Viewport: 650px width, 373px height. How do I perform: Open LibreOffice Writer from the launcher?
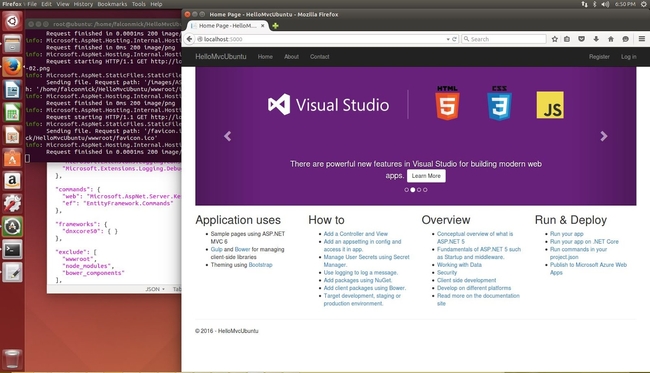tap(12, 90)
